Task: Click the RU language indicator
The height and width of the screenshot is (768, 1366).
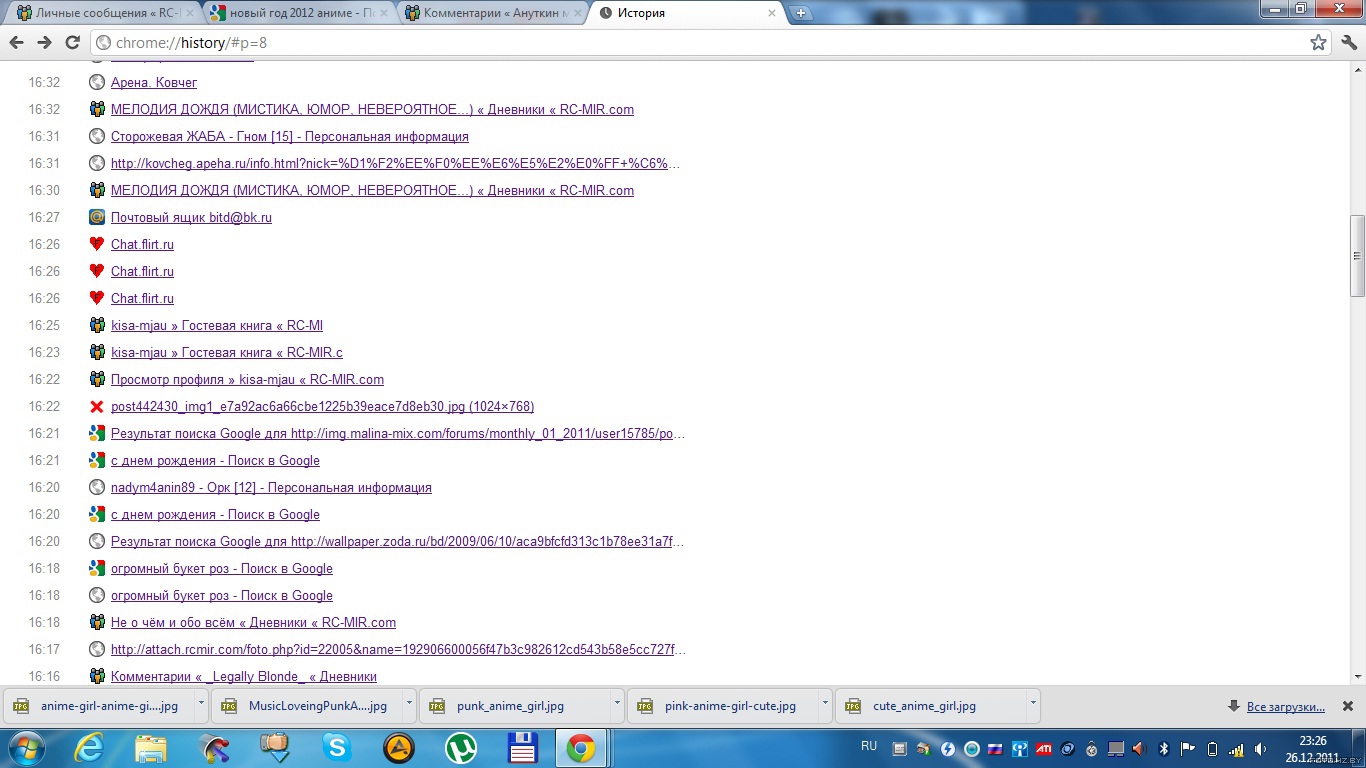Action: [869, 746]
